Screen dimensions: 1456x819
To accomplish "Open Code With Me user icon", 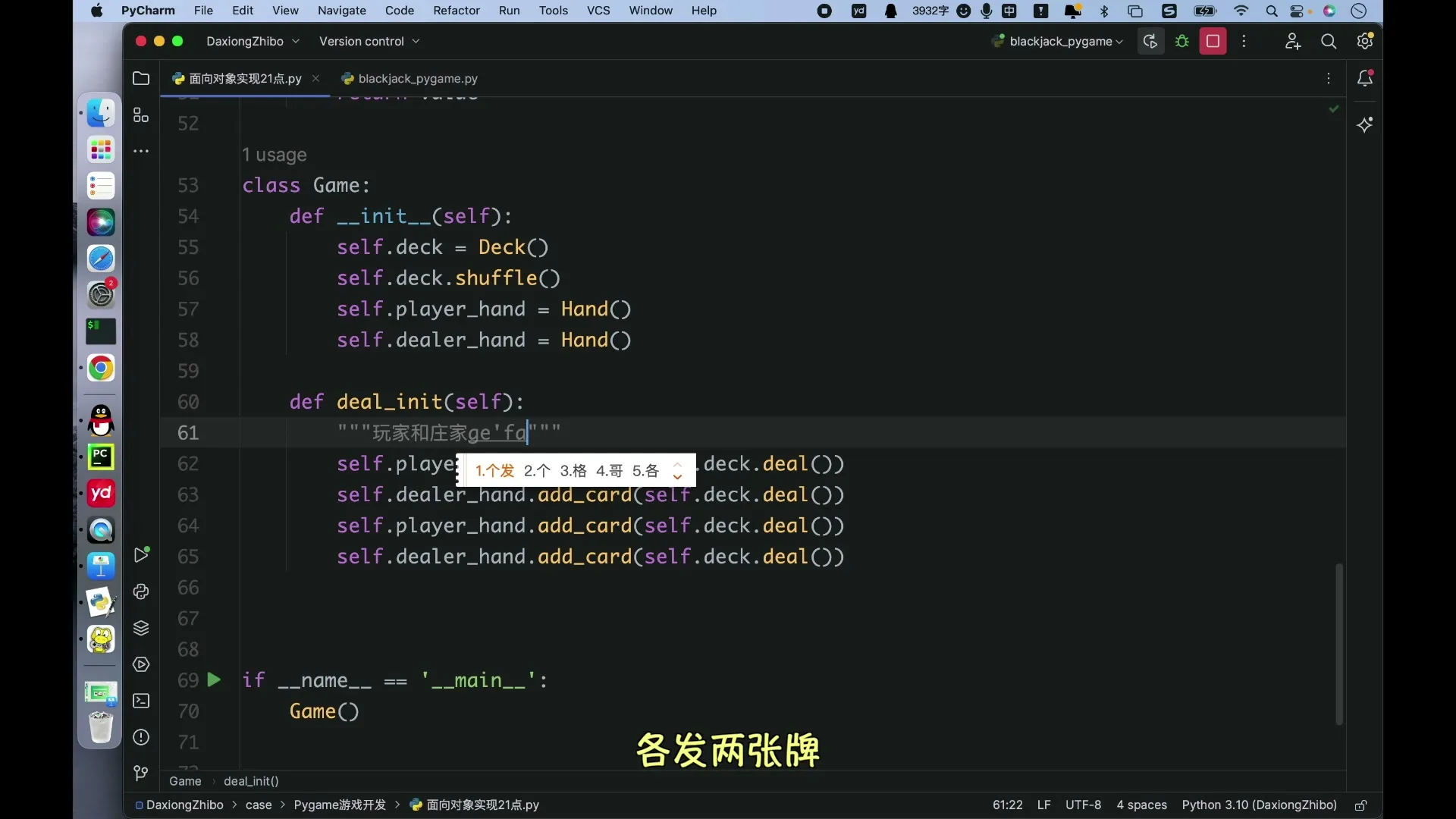I will click(x=1293, y=42).
